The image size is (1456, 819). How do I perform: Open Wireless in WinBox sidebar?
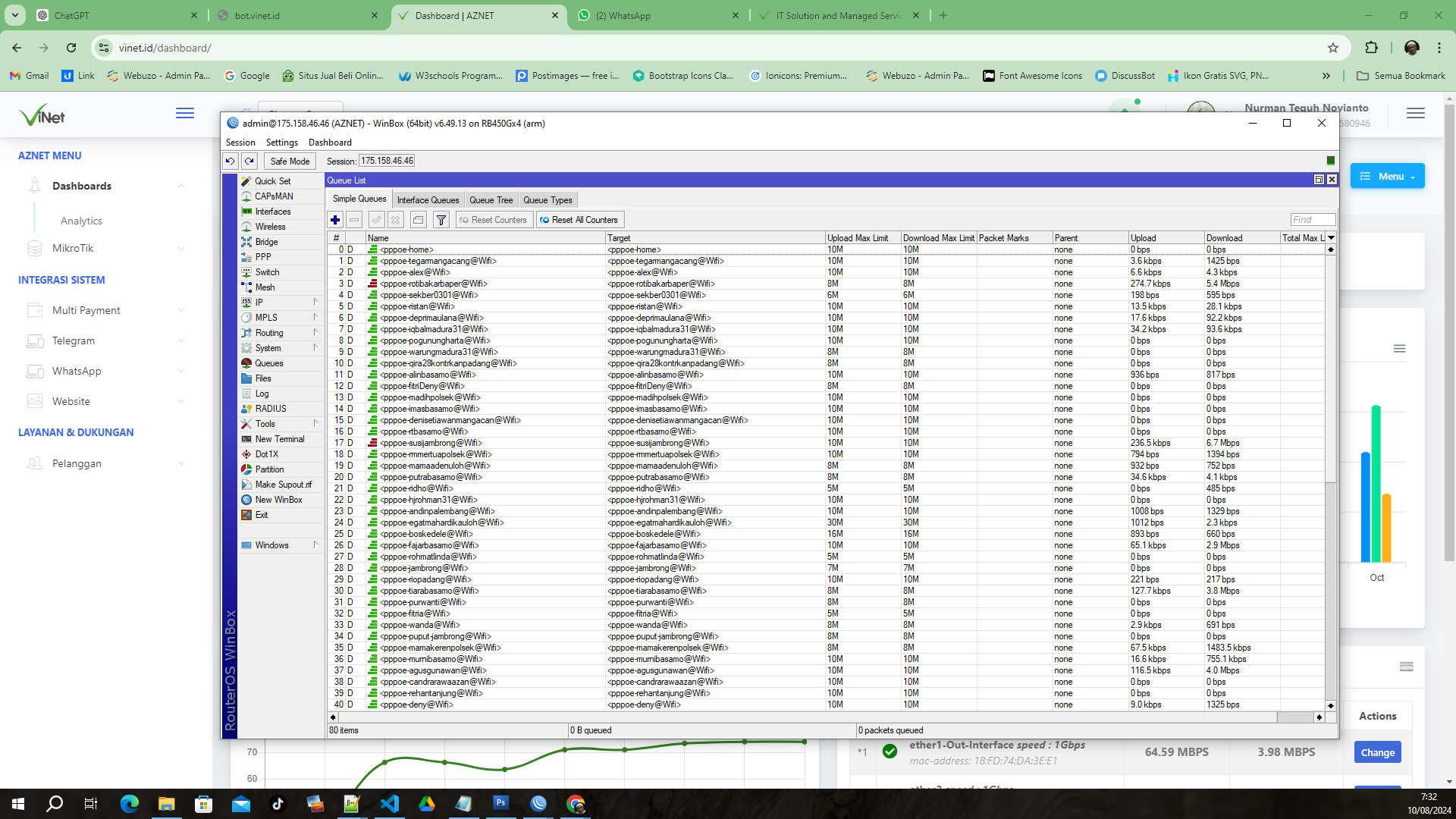tap(270, 227)
